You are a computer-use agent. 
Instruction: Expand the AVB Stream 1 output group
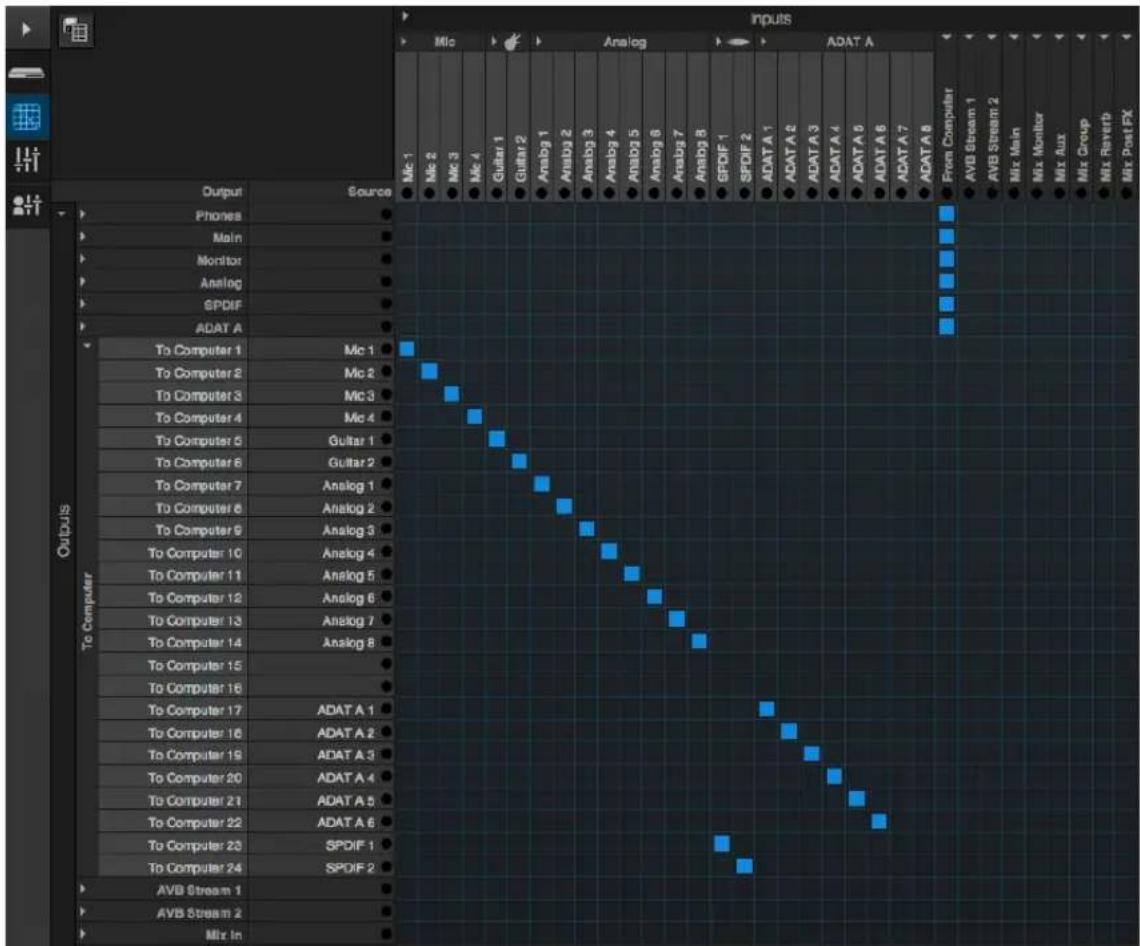(83, 889)
